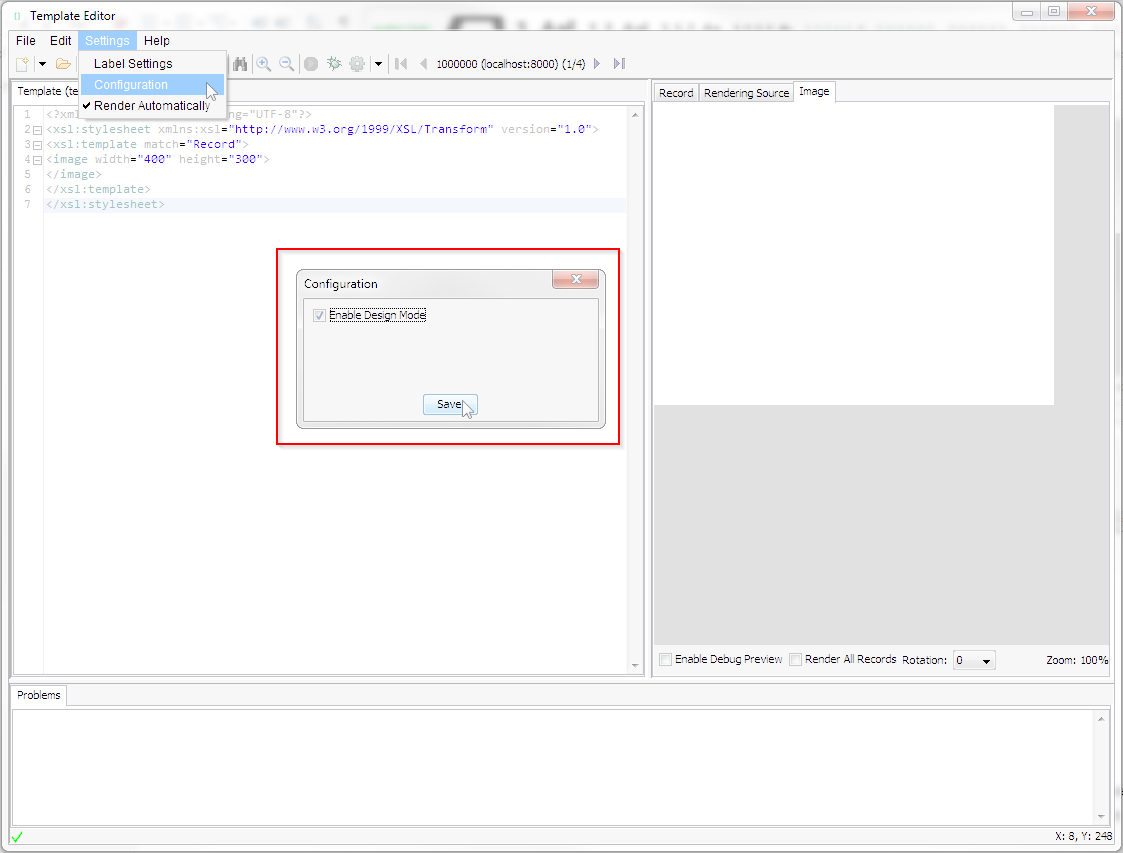The height and width of the screenshot is (853, 1123).
Task: Jump to the last record
Action: [x=620, y=64]
